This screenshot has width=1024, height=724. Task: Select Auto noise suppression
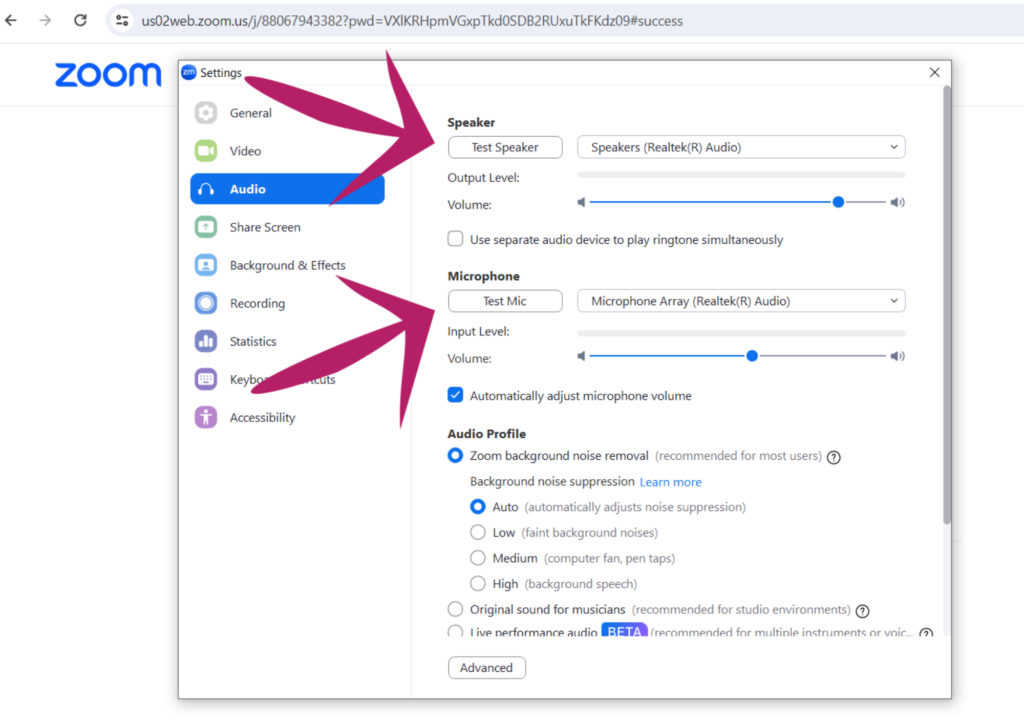pyautogui.click(x=478, y=507)
